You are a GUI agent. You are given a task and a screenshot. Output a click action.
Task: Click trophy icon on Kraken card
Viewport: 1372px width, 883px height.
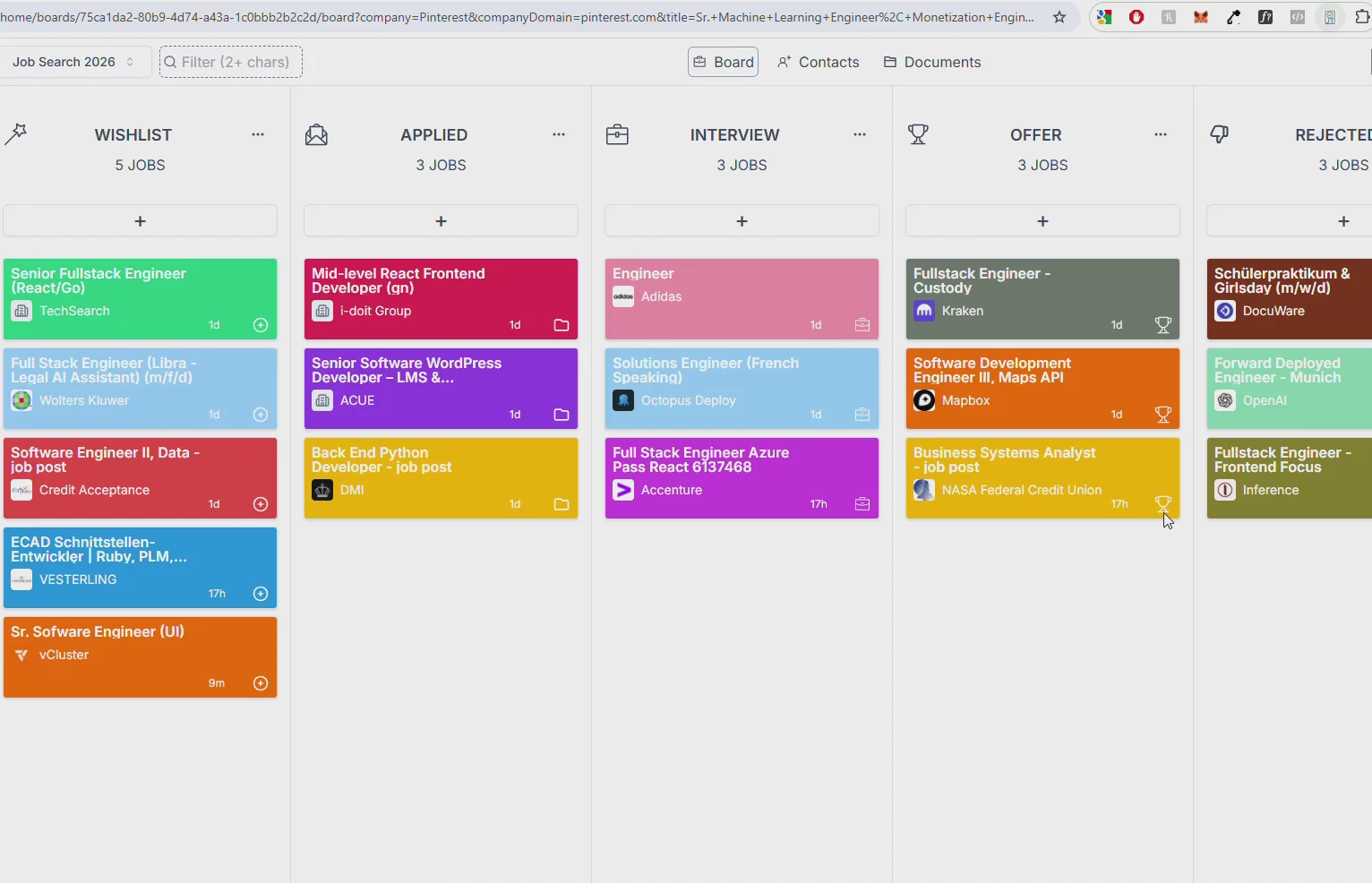(1163, 325)
